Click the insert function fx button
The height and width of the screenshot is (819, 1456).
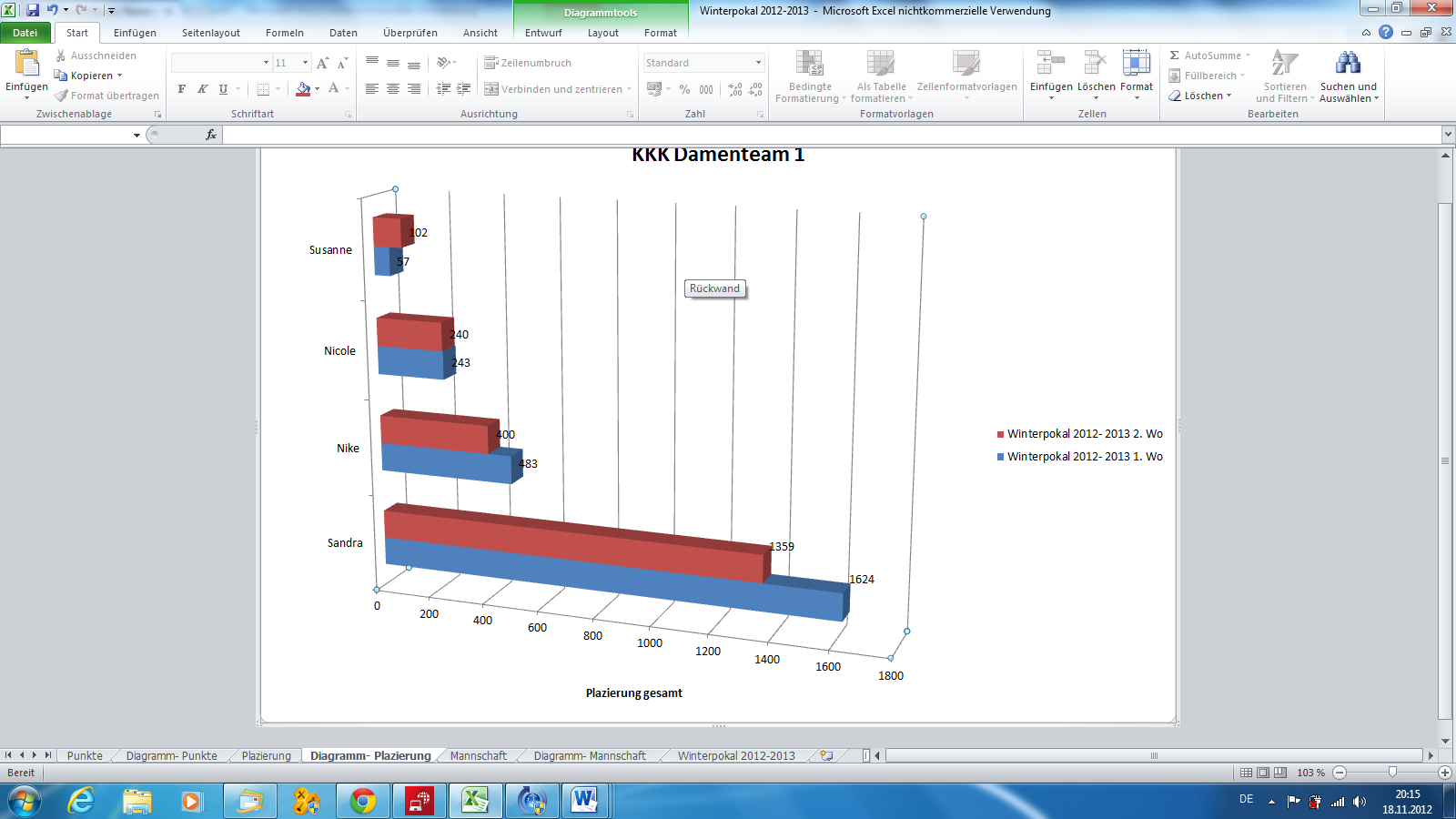(211, 135)
